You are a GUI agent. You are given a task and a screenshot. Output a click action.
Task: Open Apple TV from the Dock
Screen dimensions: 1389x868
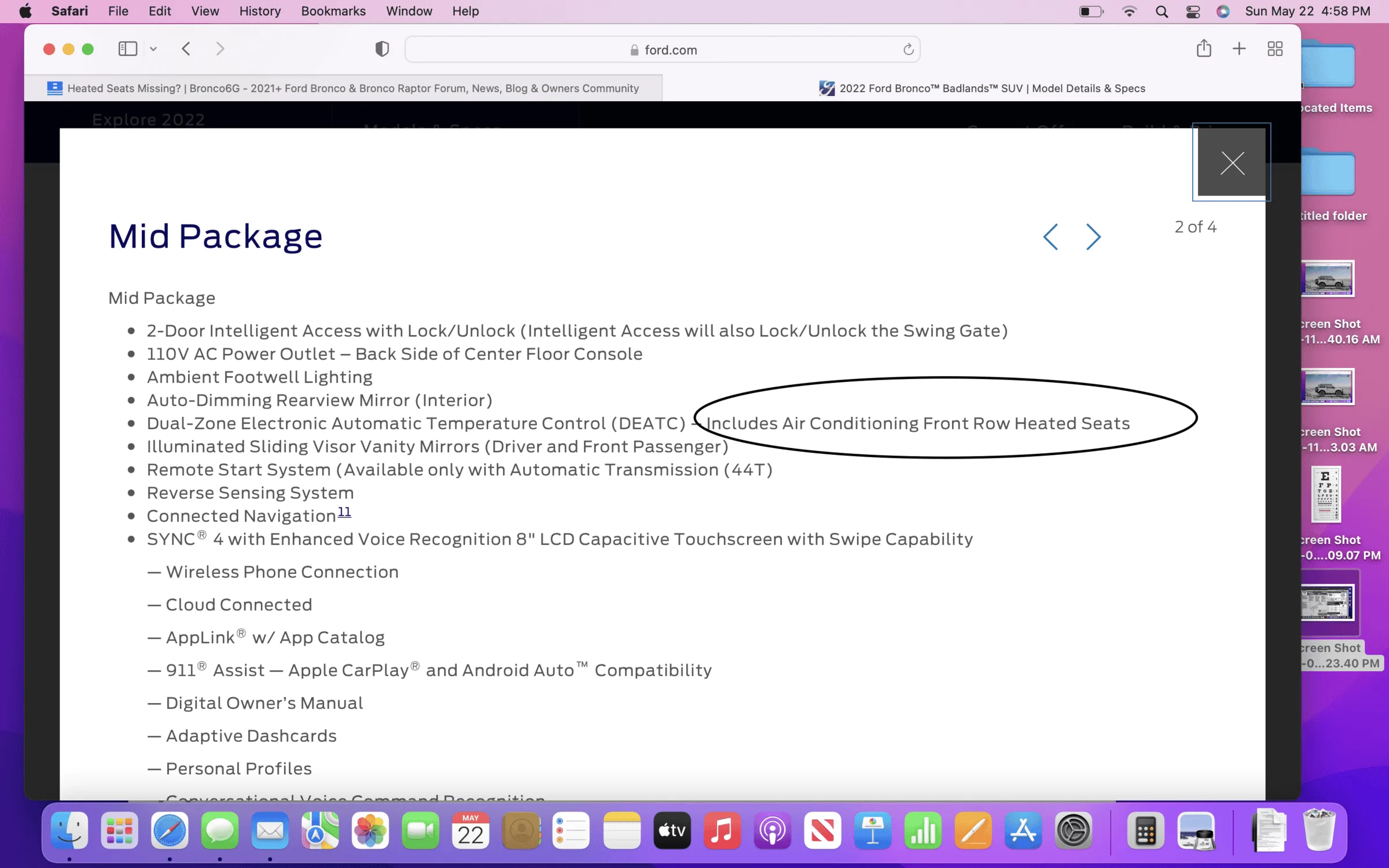pos(672,831)
